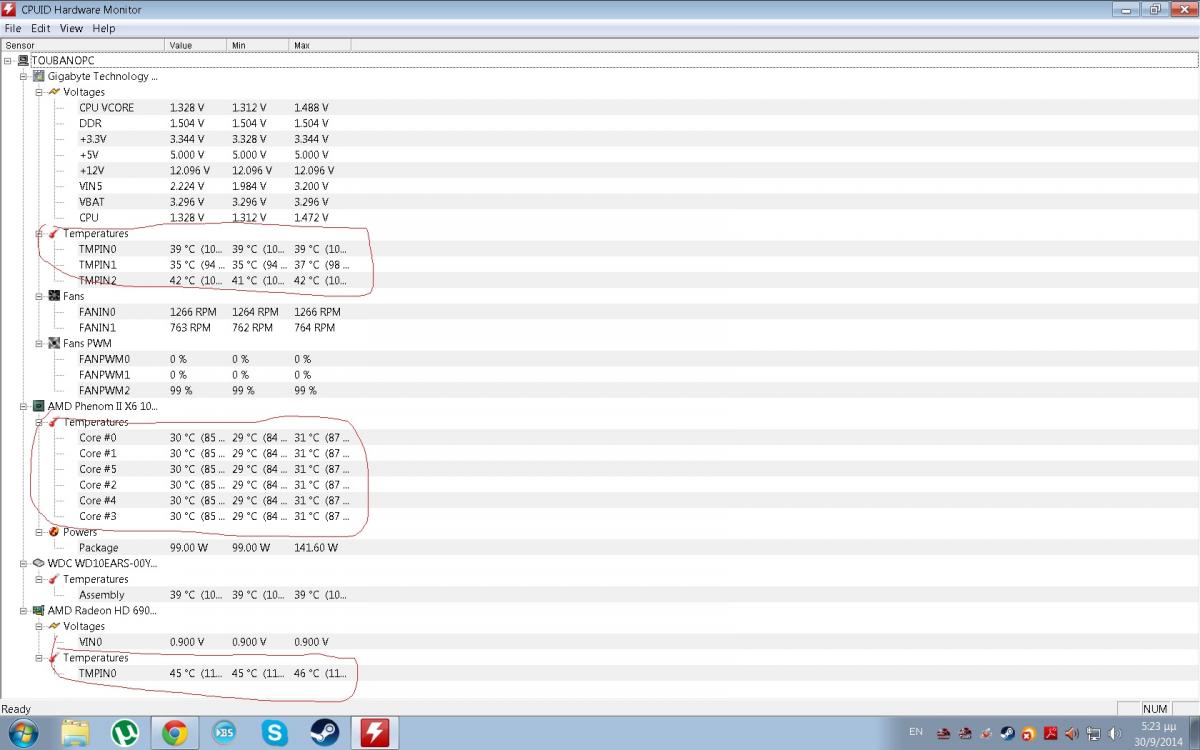Click the HWMonitor taskbar button
Viewport: 1200px width, 750px height.
click(374, 733)
